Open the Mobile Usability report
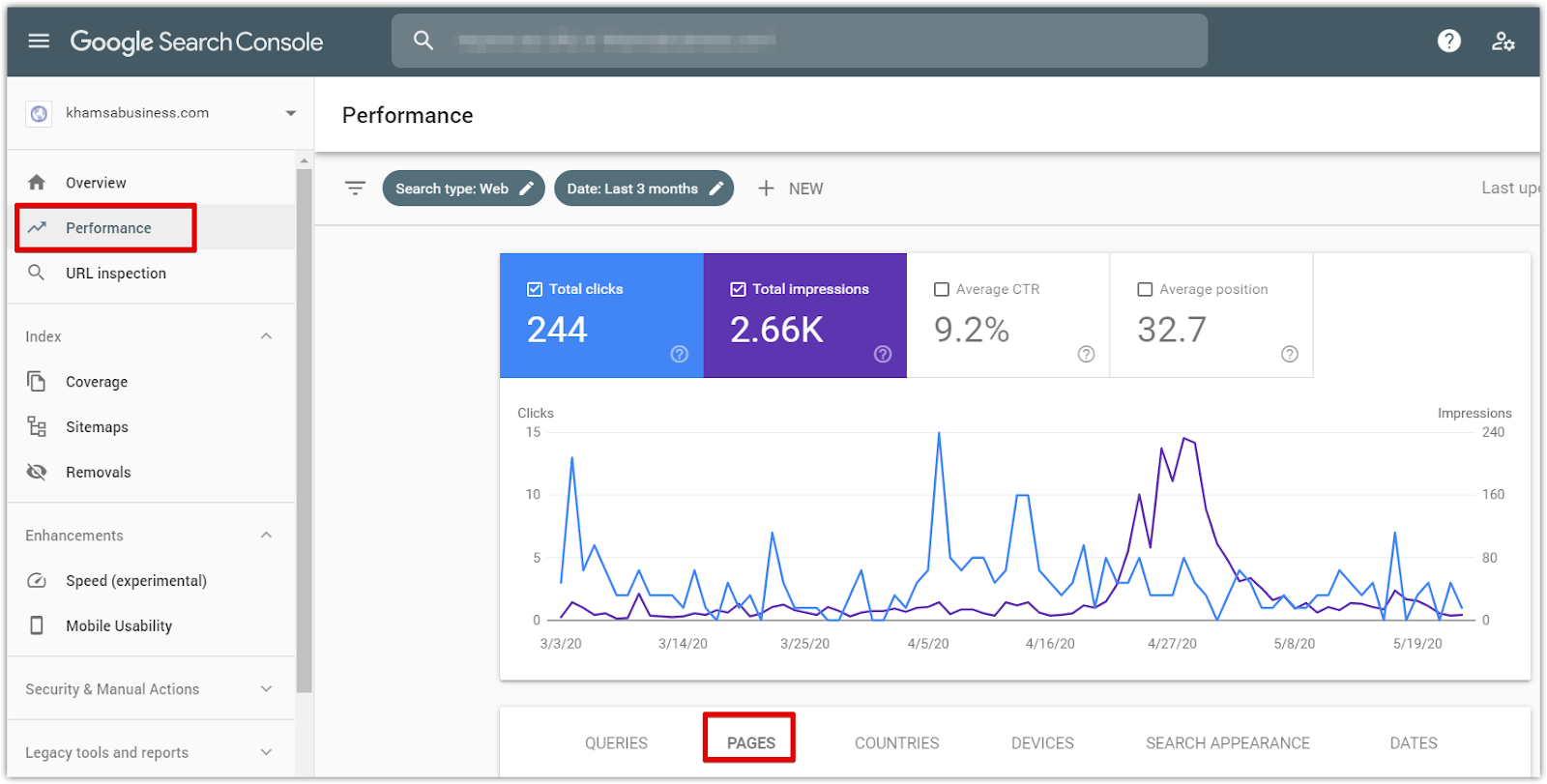Screen dimensions: 1547x784 119,626
